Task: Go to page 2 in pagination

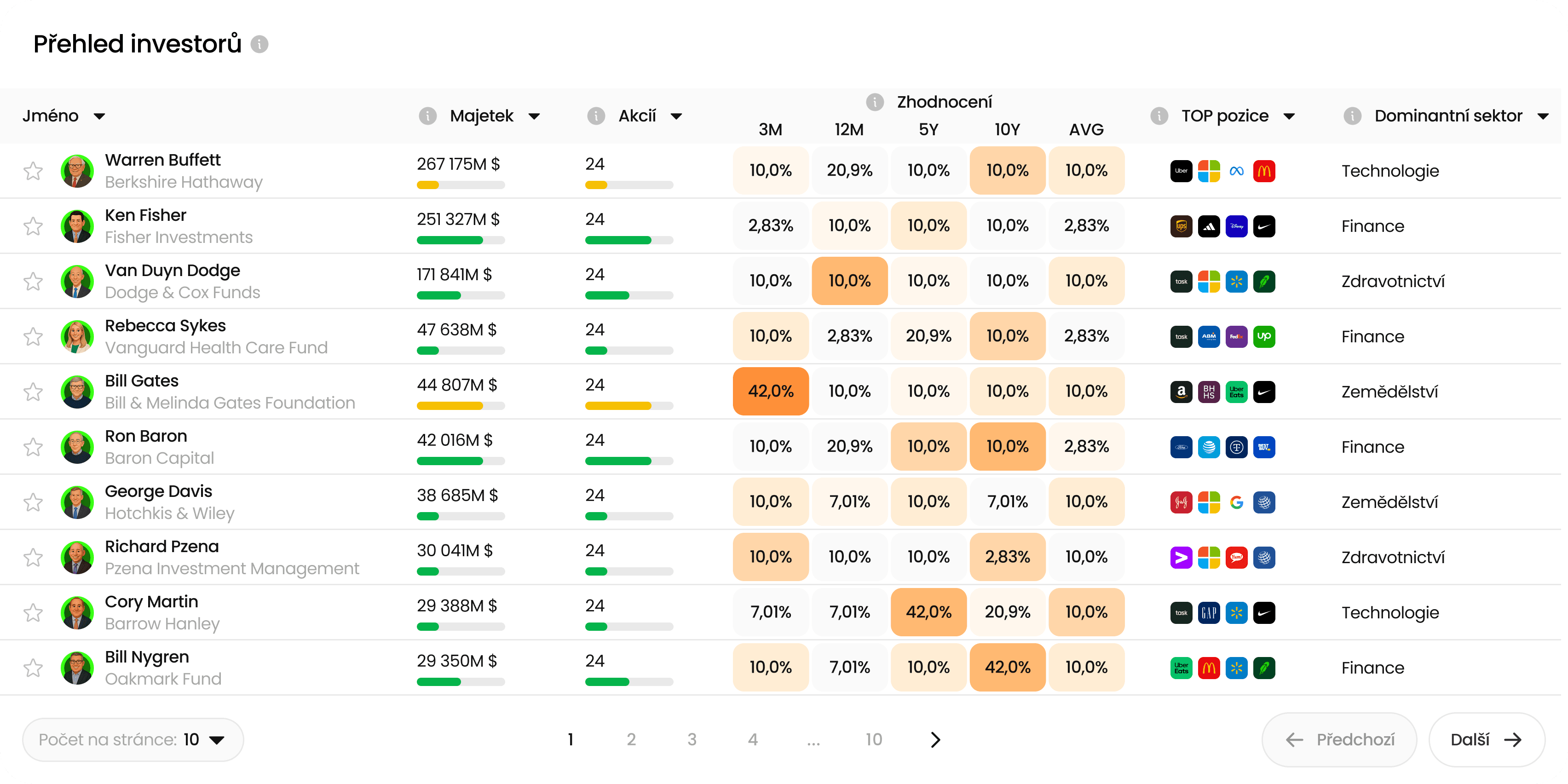Action: tap(631, 739)
